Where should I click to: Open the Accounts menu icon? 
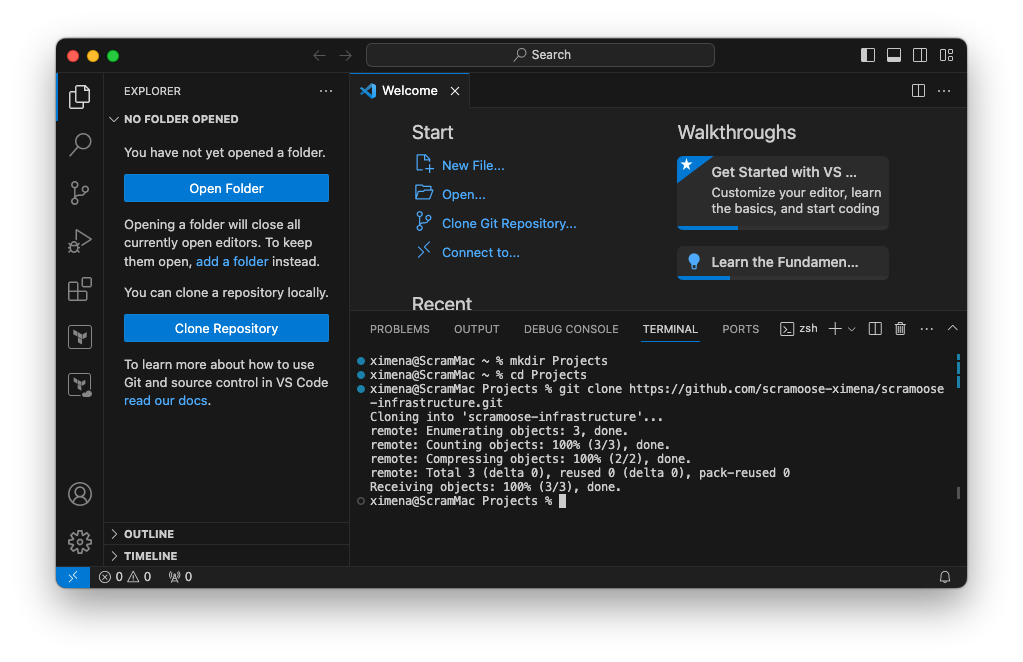80,494
